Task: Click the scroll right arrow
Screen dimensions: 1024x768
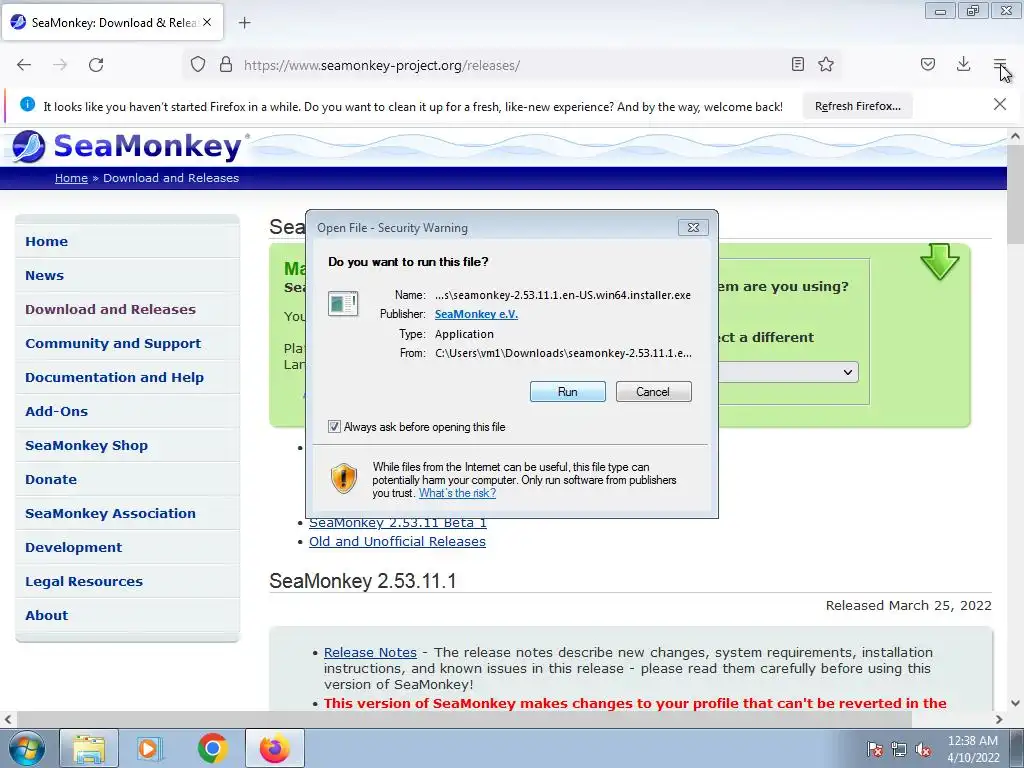Action: point(999,719)
